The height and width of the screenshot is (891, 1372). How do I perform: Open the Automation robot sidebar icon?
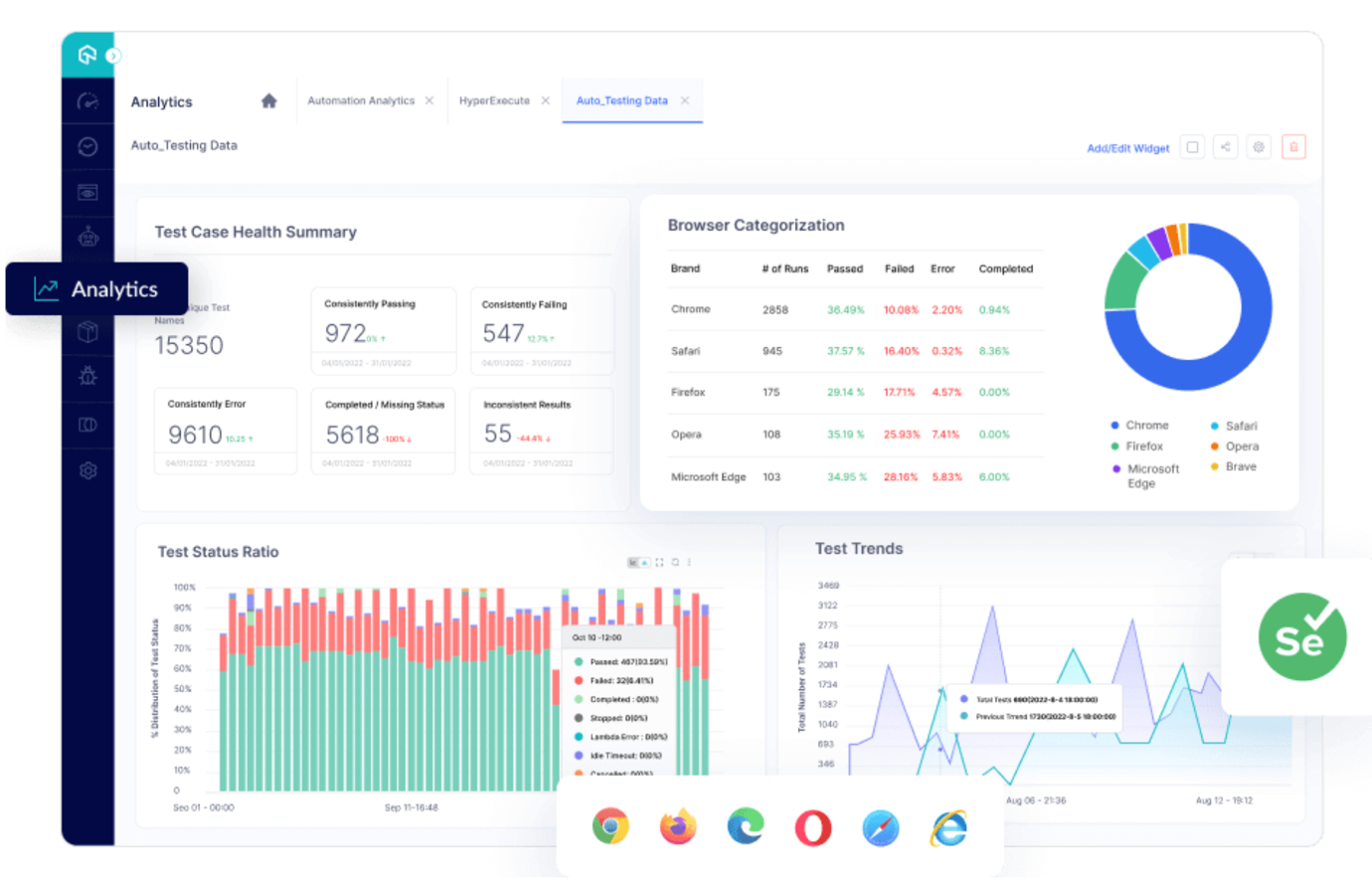(x=87, y=237)
